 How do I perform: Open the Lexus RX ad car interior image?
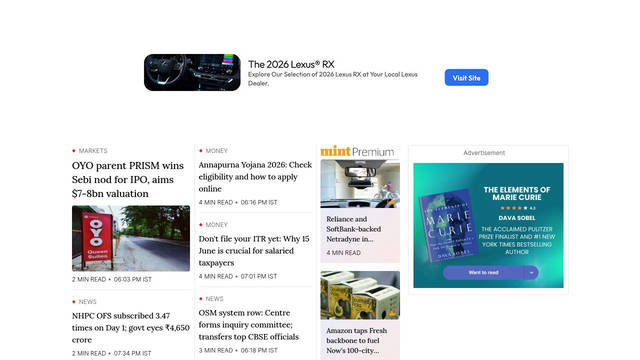192,72
